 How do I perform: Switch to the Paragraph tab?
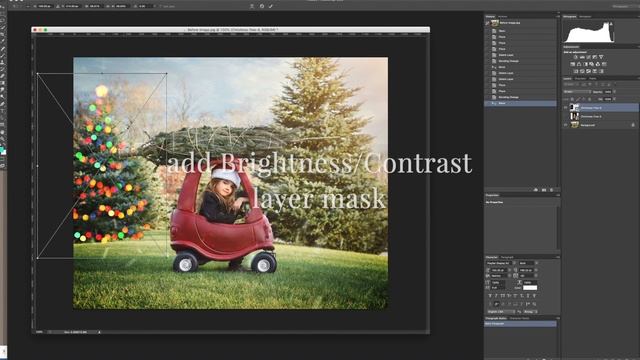pos(507,257)
